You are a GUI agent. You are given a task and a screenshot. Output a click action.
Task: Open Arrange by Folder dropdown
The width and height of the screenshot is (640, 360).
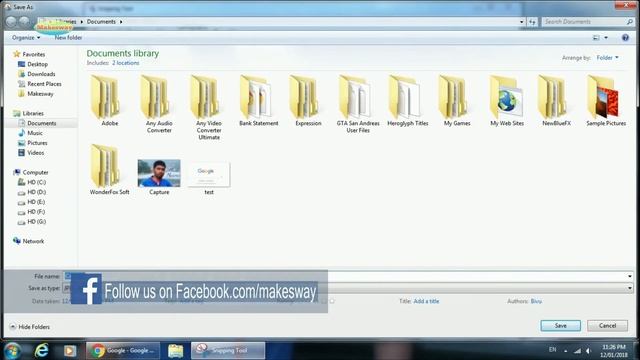point(607,58)
